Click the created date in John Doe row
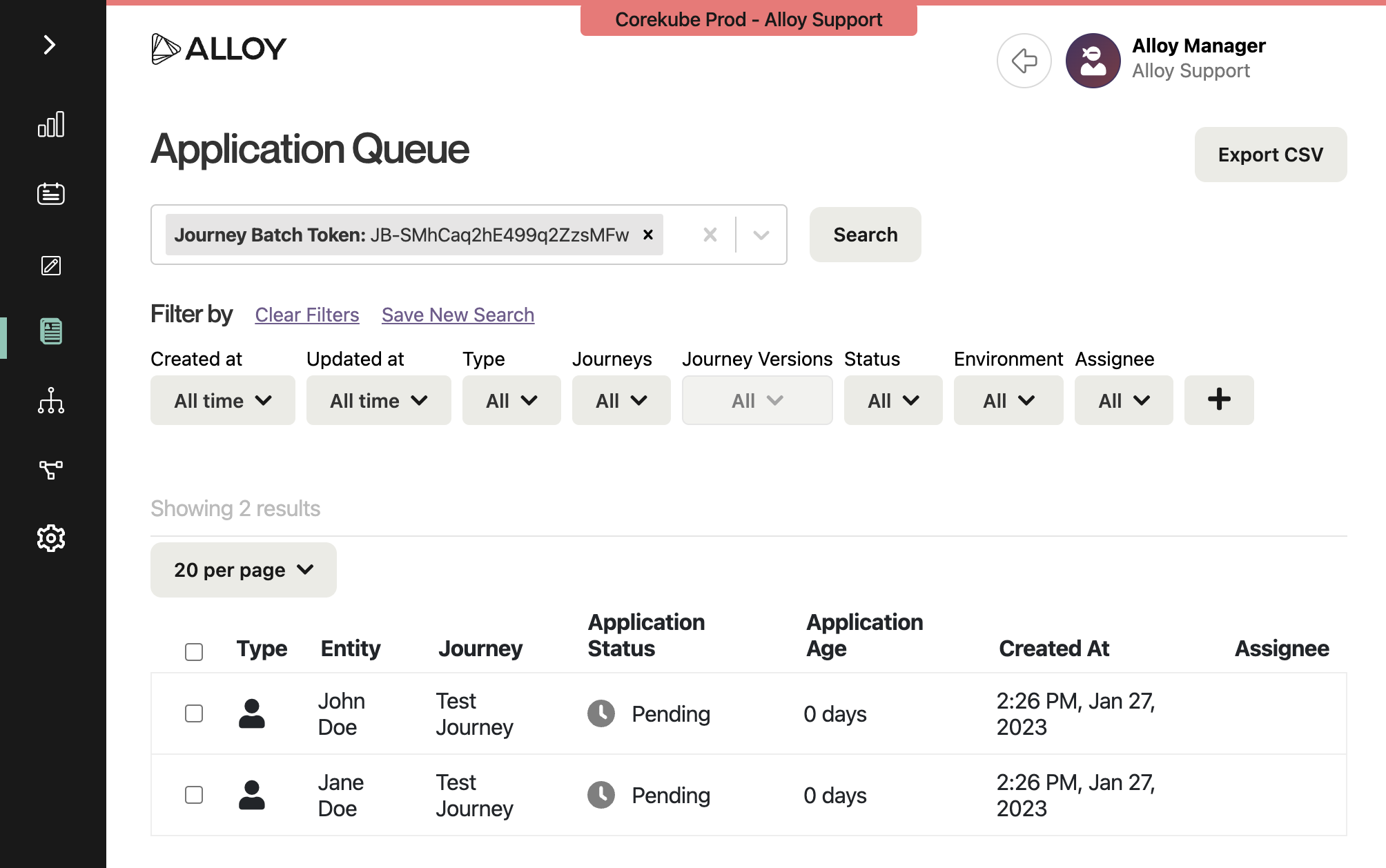 1076,714
